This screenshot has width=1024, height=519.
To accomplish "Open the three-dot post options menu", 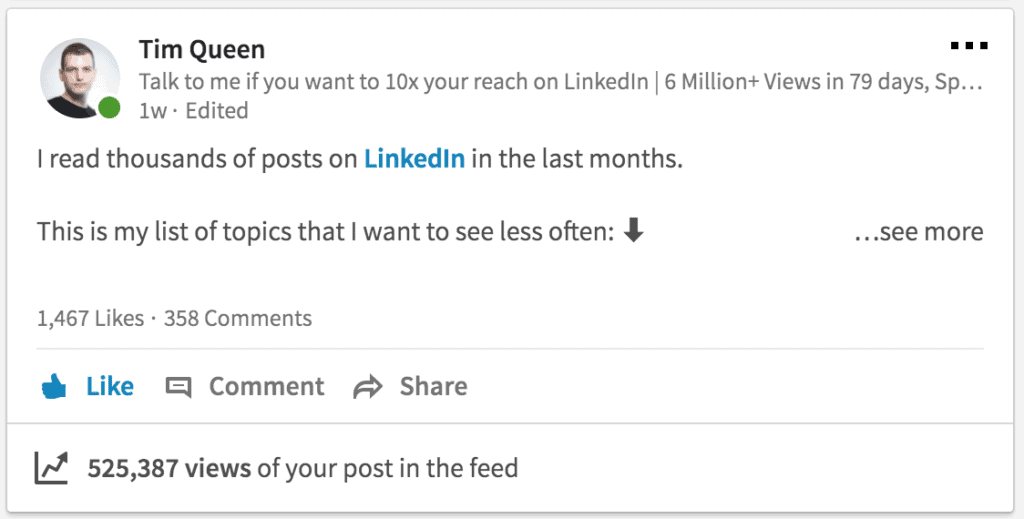I will coord(968,46).
